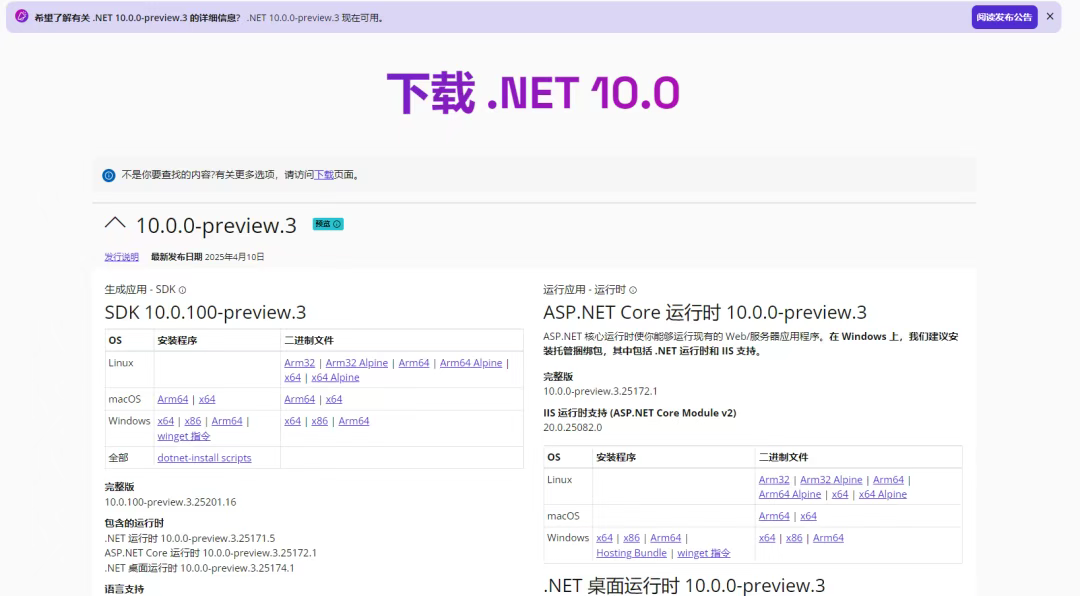Download ASP.NET Core Windows x64 binary
The image size is (1080, 596).
(767, 538)
